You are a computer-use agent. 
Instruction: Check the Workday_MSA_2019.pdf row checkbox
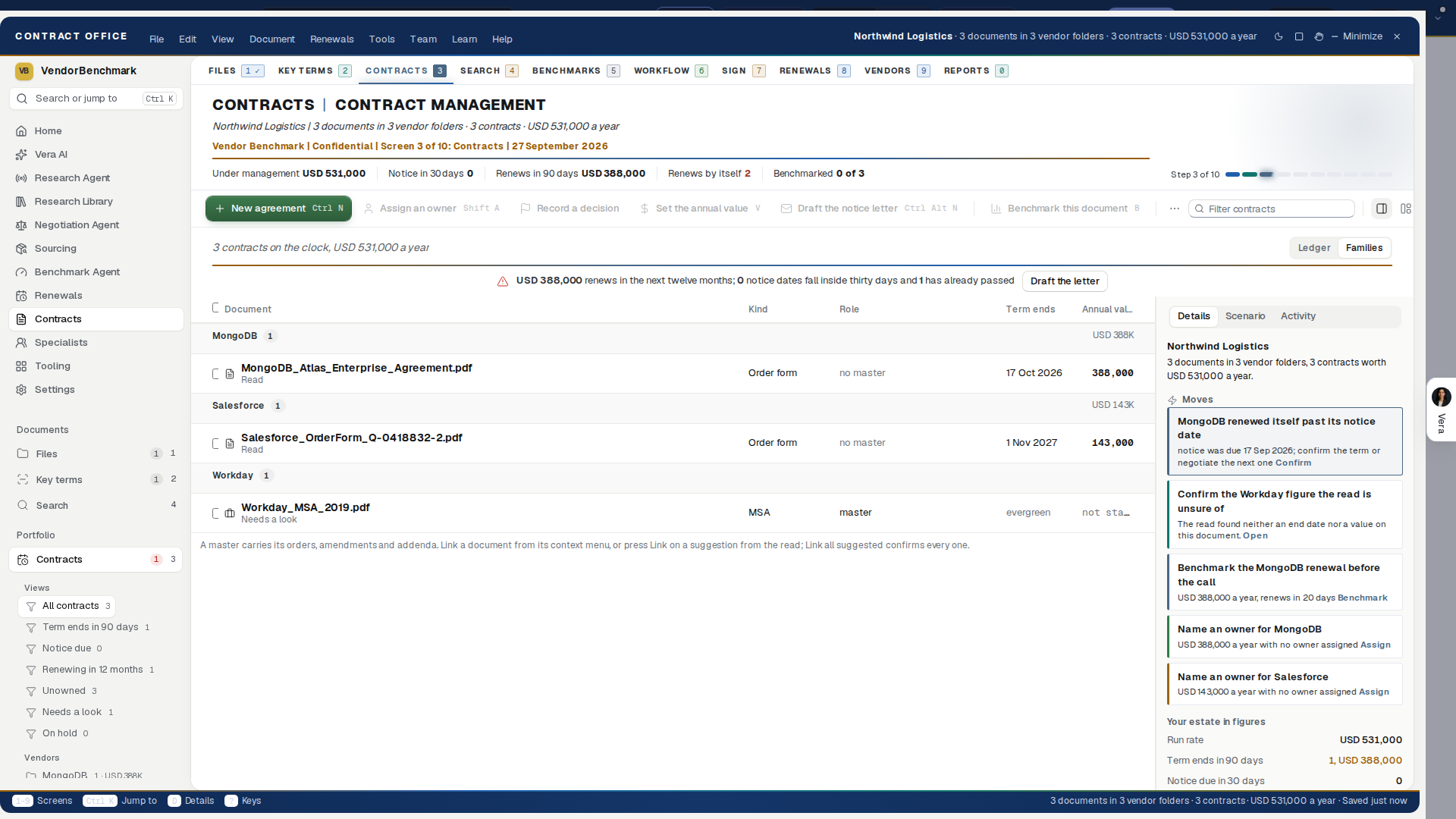[x=215, y=513]
